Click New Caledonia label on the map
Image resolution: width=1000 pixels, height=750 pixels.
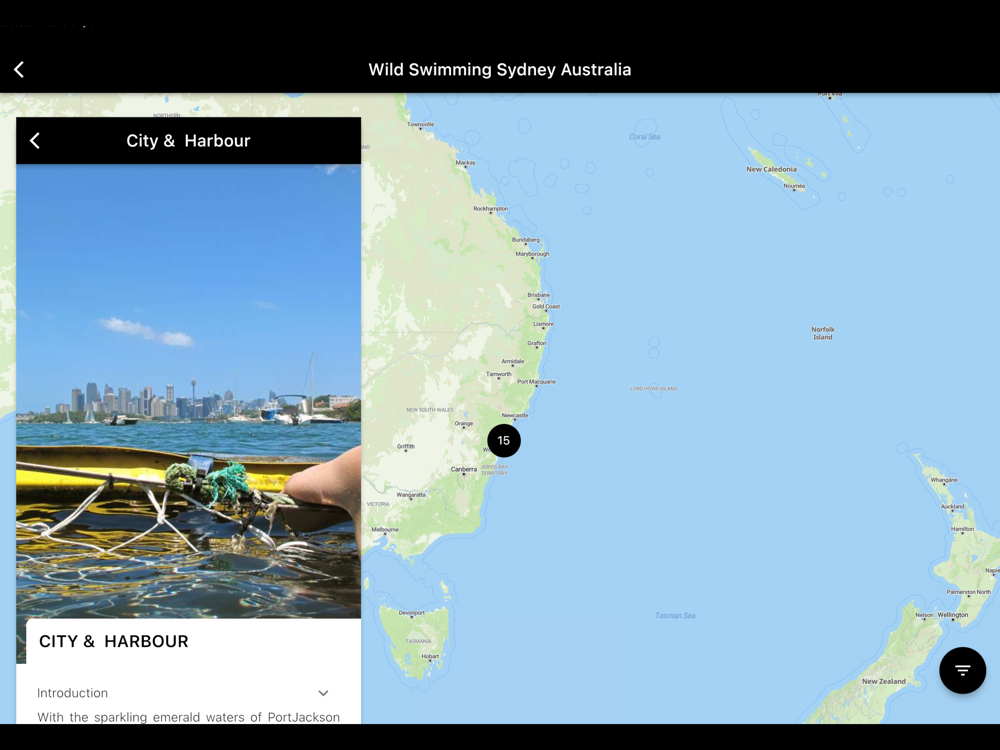[x=772, y=169]
